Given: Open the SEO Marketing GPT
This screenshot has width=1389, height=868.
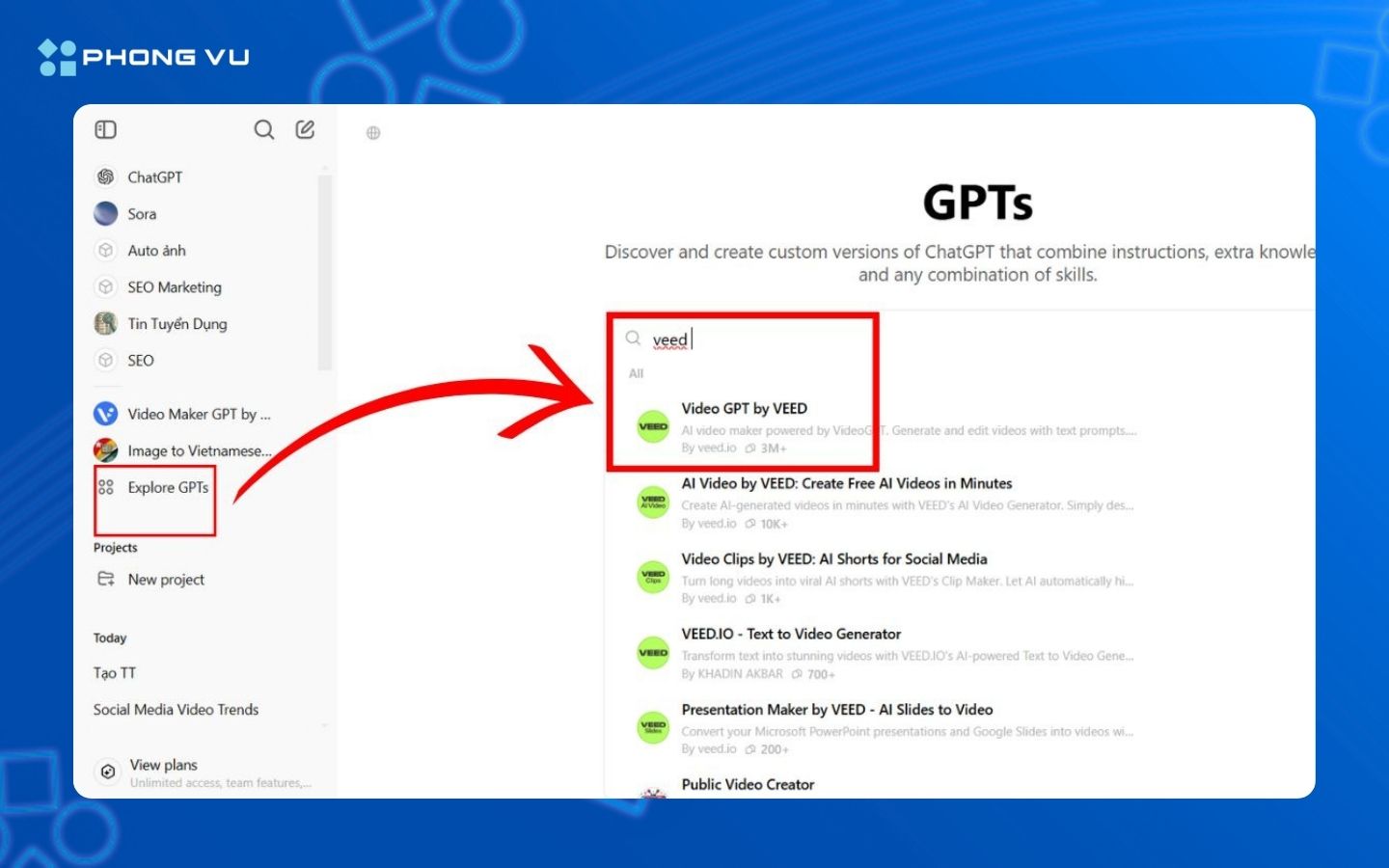Looking at the screenshot, I should (x=174, y=287).
